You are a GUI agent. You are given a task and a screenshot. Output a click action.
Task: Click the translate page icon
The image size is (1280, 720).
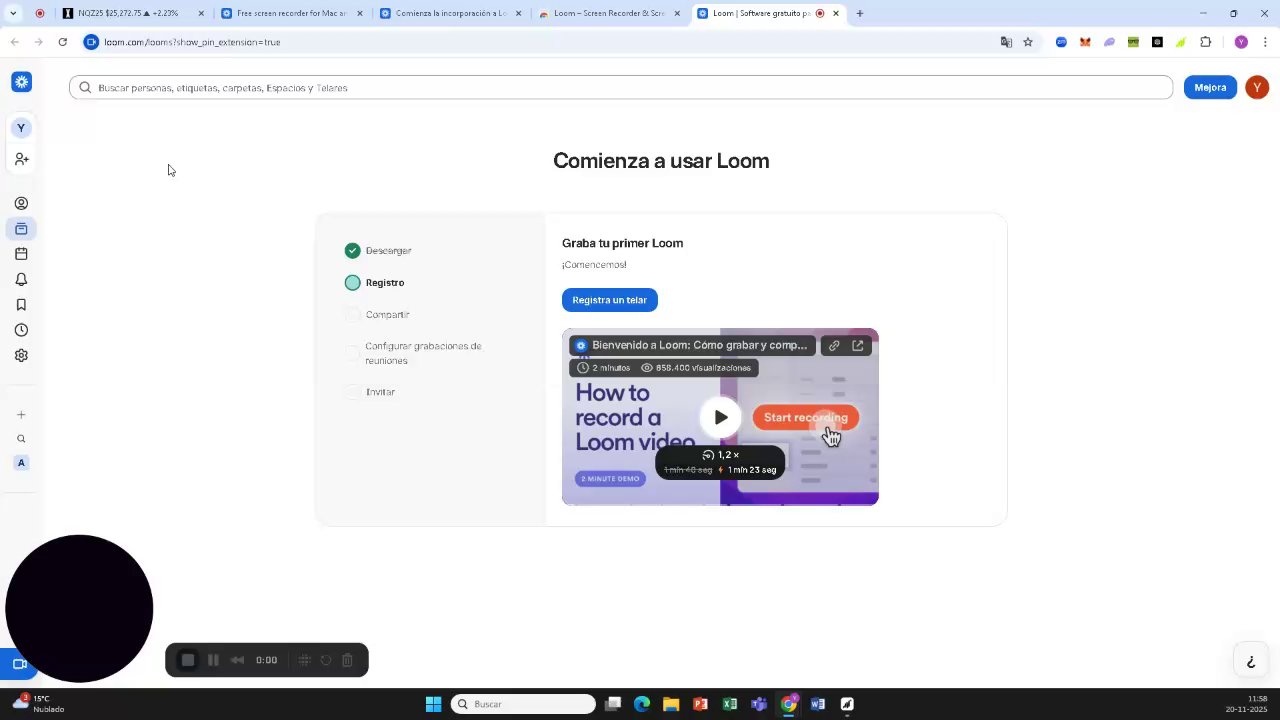(1006, 42)
